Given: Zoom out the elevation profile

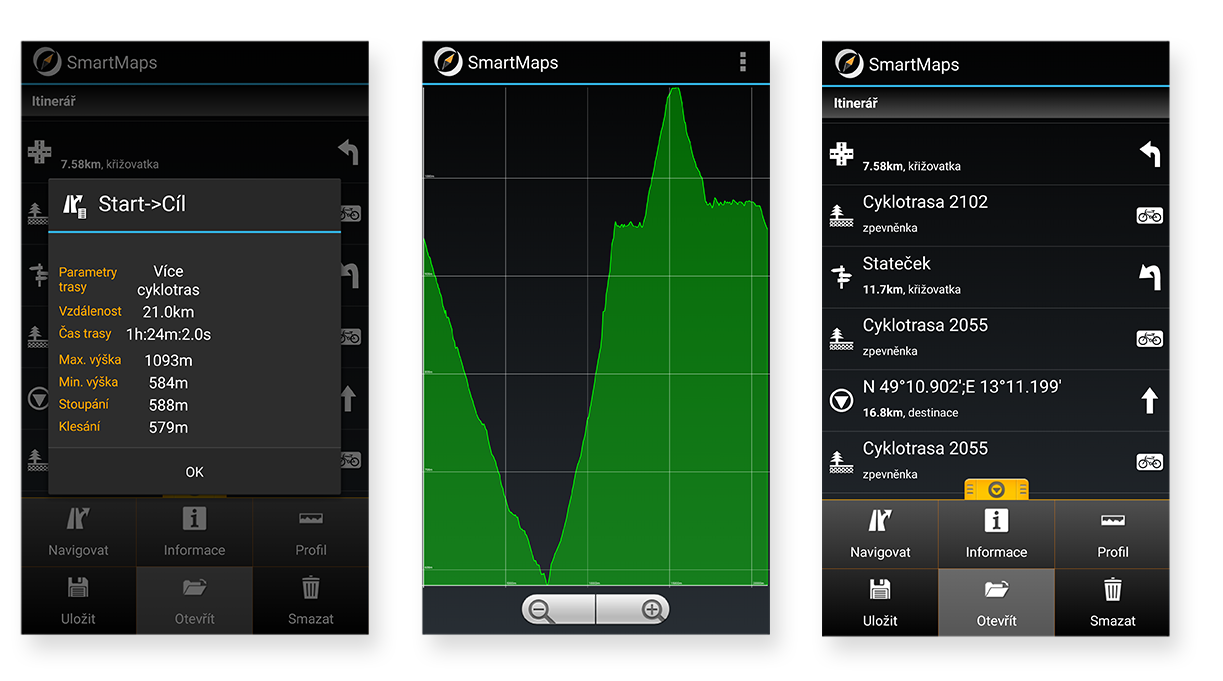Looking at the screenshot, I should point(559,609).
